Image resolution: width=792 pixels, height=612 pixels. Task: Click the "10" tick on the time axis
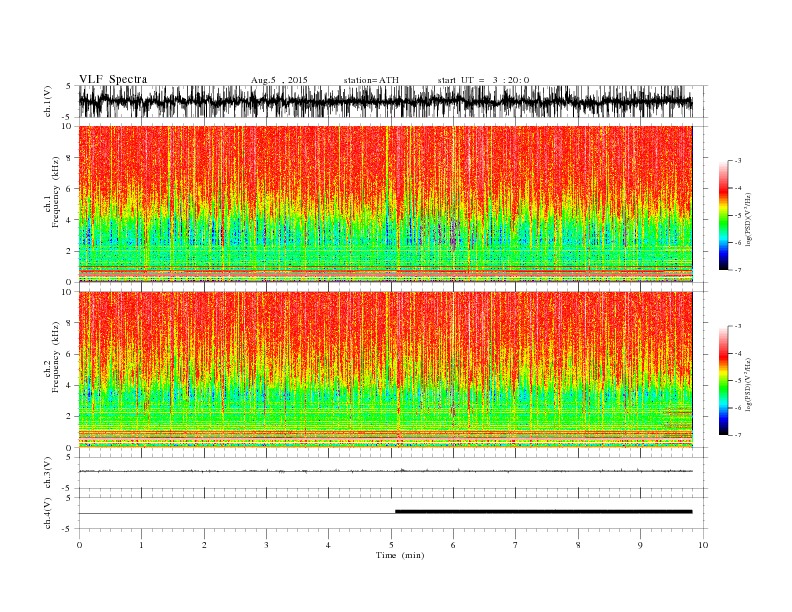(x=703, y=545)
